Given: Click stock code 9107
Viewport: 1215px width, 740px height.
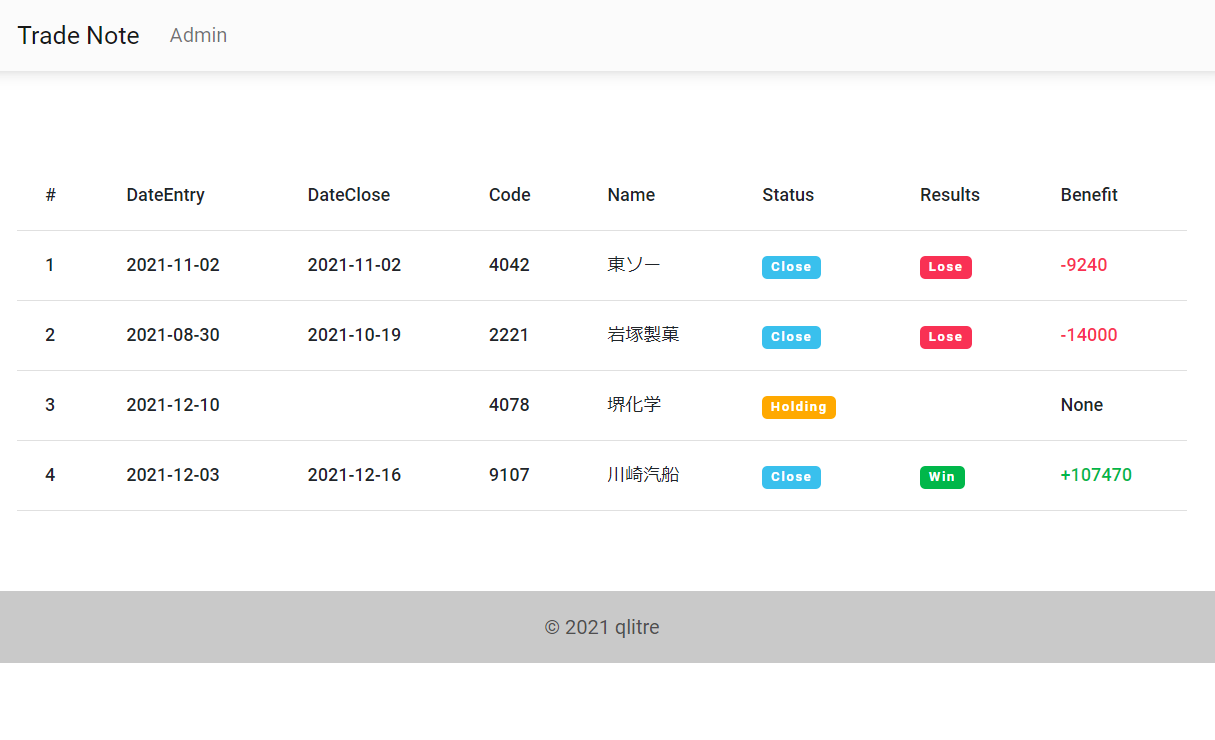Looking at the screenshot, I should click(x=509, y=475).
